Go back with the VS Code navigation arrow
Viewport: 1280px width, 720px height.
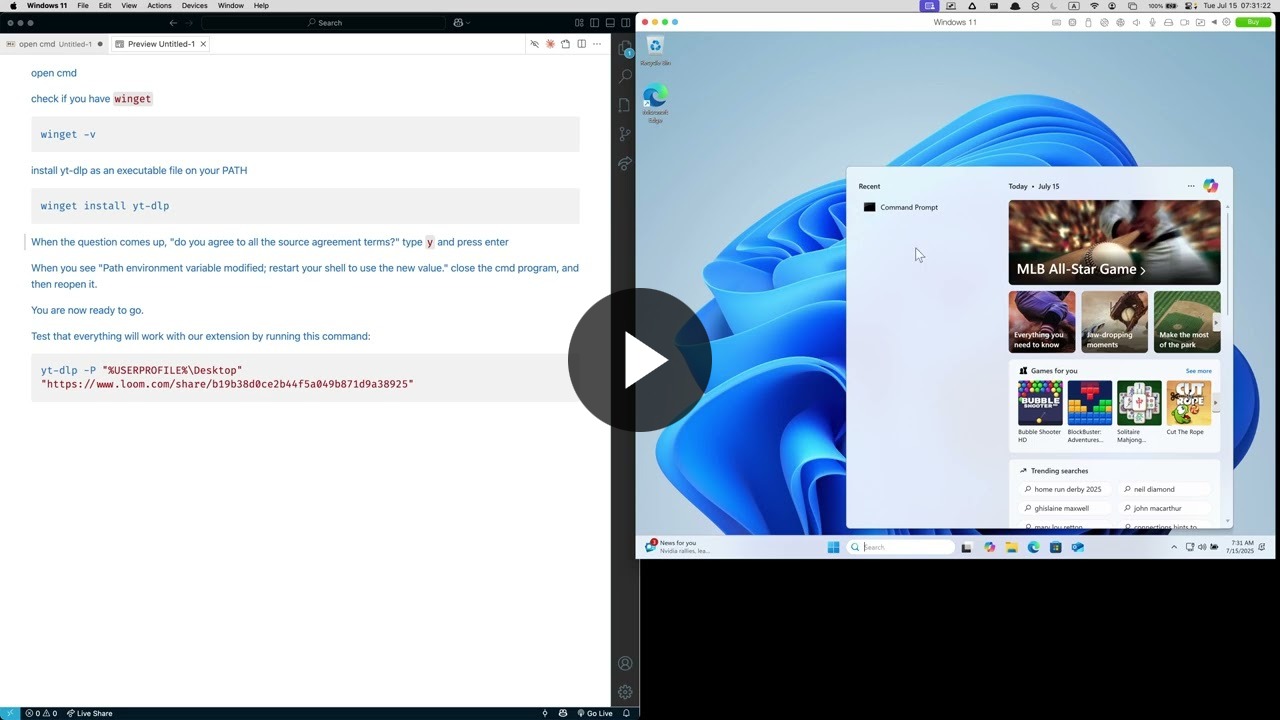[174, 22]
